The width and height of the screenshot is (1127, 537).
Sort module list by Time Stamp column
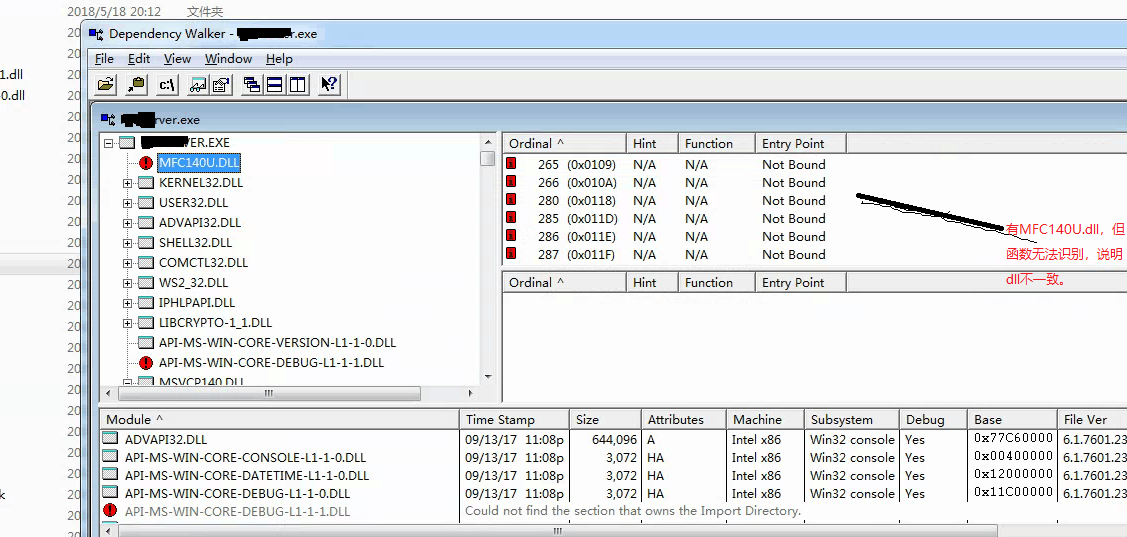(515, 419)
